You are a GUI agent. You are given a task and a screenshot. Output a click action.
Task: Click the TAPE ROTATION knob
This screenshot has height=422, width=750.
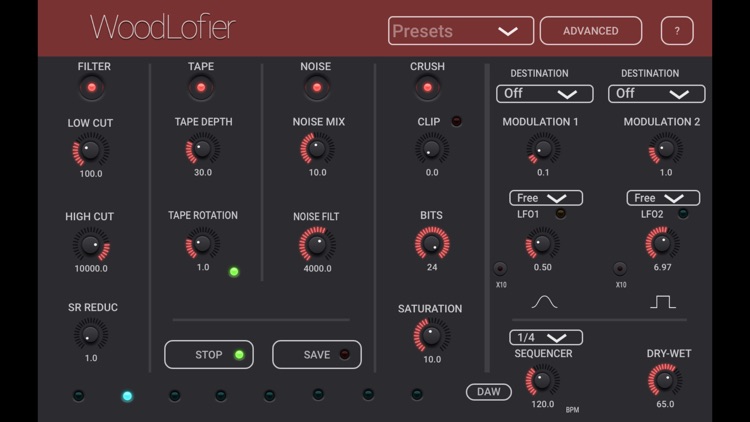coord(203,244)
